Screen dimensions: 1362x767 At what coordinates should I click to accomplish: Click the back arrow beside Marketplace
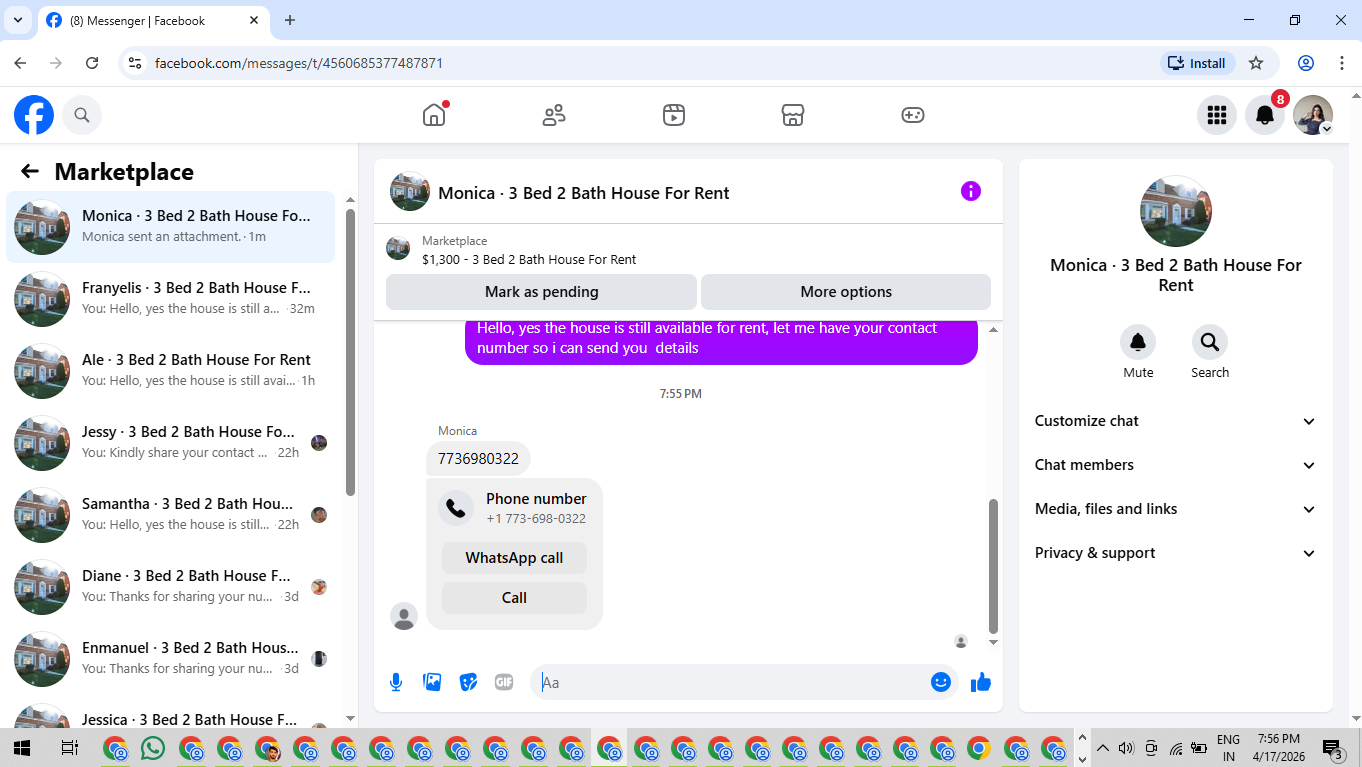pos(30,171)
